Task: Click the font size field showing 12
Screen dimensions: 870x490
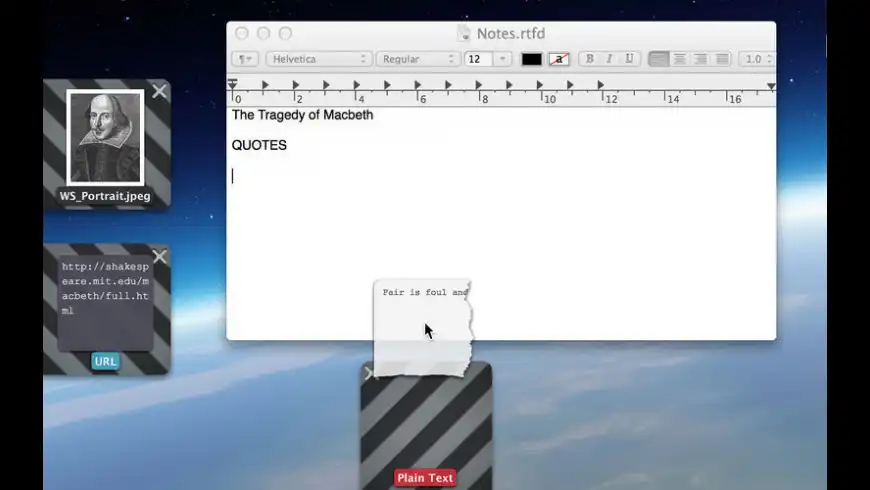Action: [478, 59]
